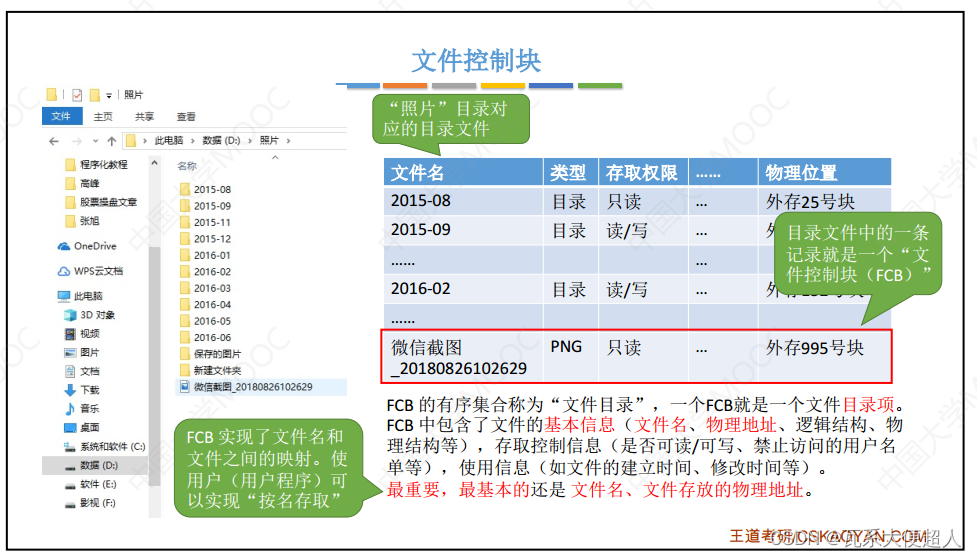Click the 桌面 desktop icon
The image size is (977, 558).
(70, 427)
